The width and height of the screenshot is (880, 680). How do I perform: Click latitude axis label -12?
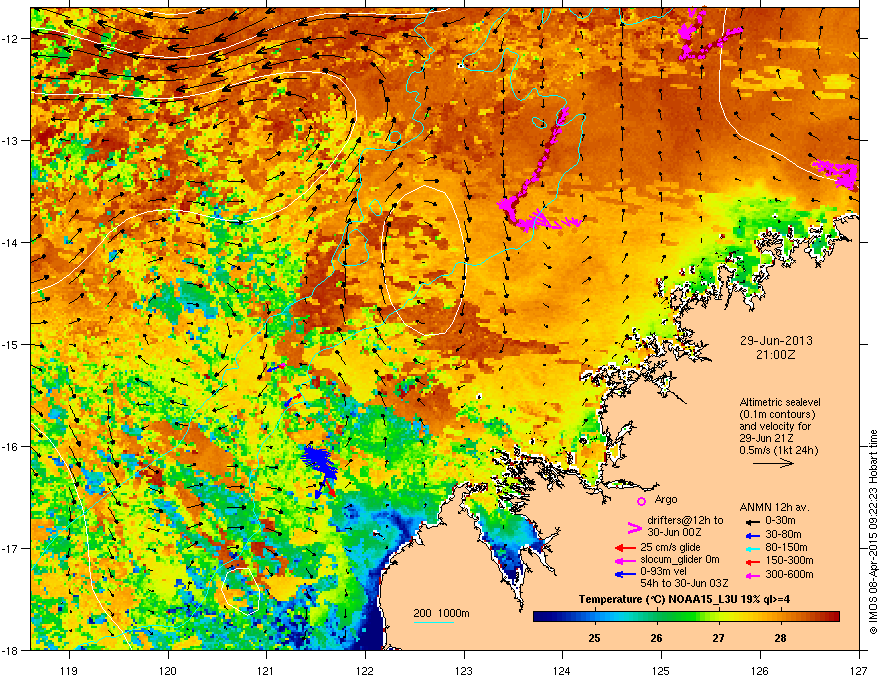pos(11,39)
